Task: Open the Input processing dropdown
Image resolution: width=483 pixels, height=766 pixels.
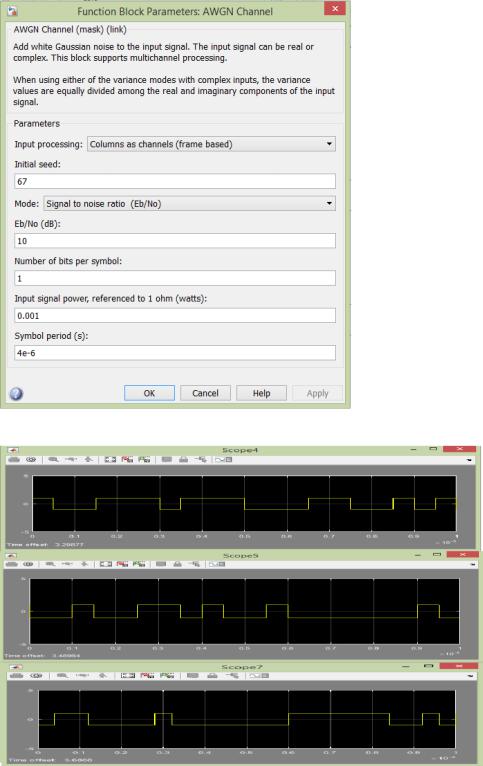Action: pyautogui.click(x=211, y=144)
